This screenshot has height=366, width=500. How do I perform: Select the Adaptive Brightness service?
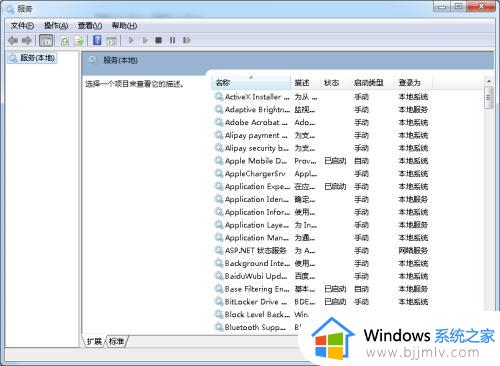point(322,110)
